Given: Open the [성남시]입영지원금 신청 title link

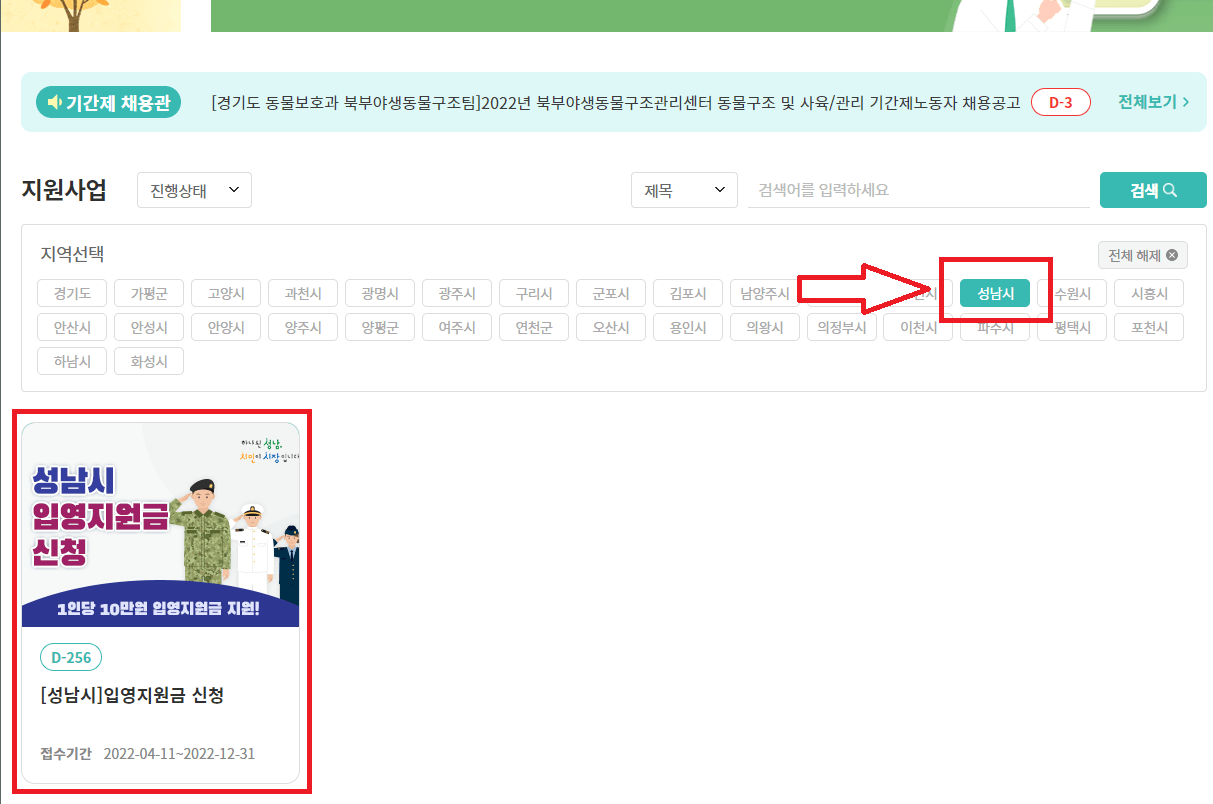Looking at the screenshot, I should 132,695.
